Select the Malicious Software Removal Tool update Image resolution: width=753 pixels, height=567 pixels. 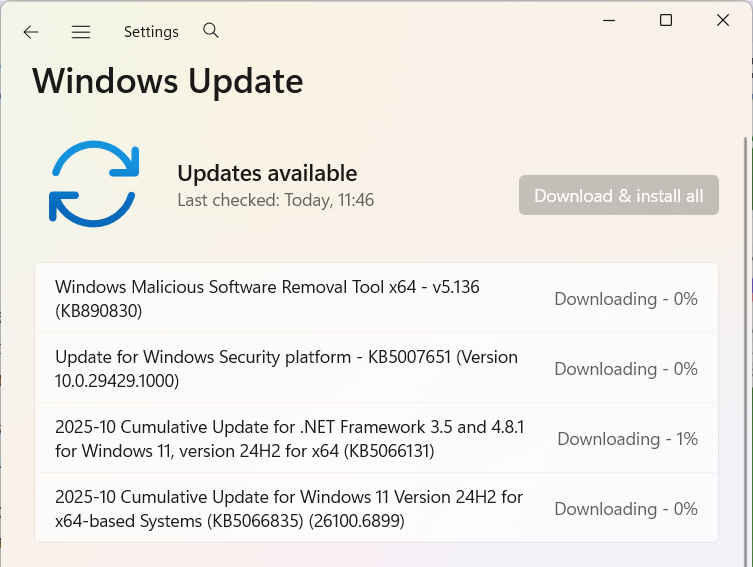coord(267,299)
